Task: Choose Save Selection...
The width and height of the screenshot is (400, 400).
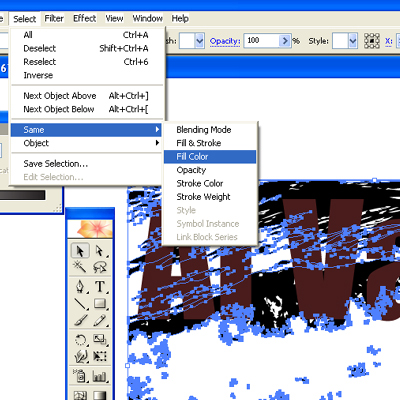Action: coord(86,164)
